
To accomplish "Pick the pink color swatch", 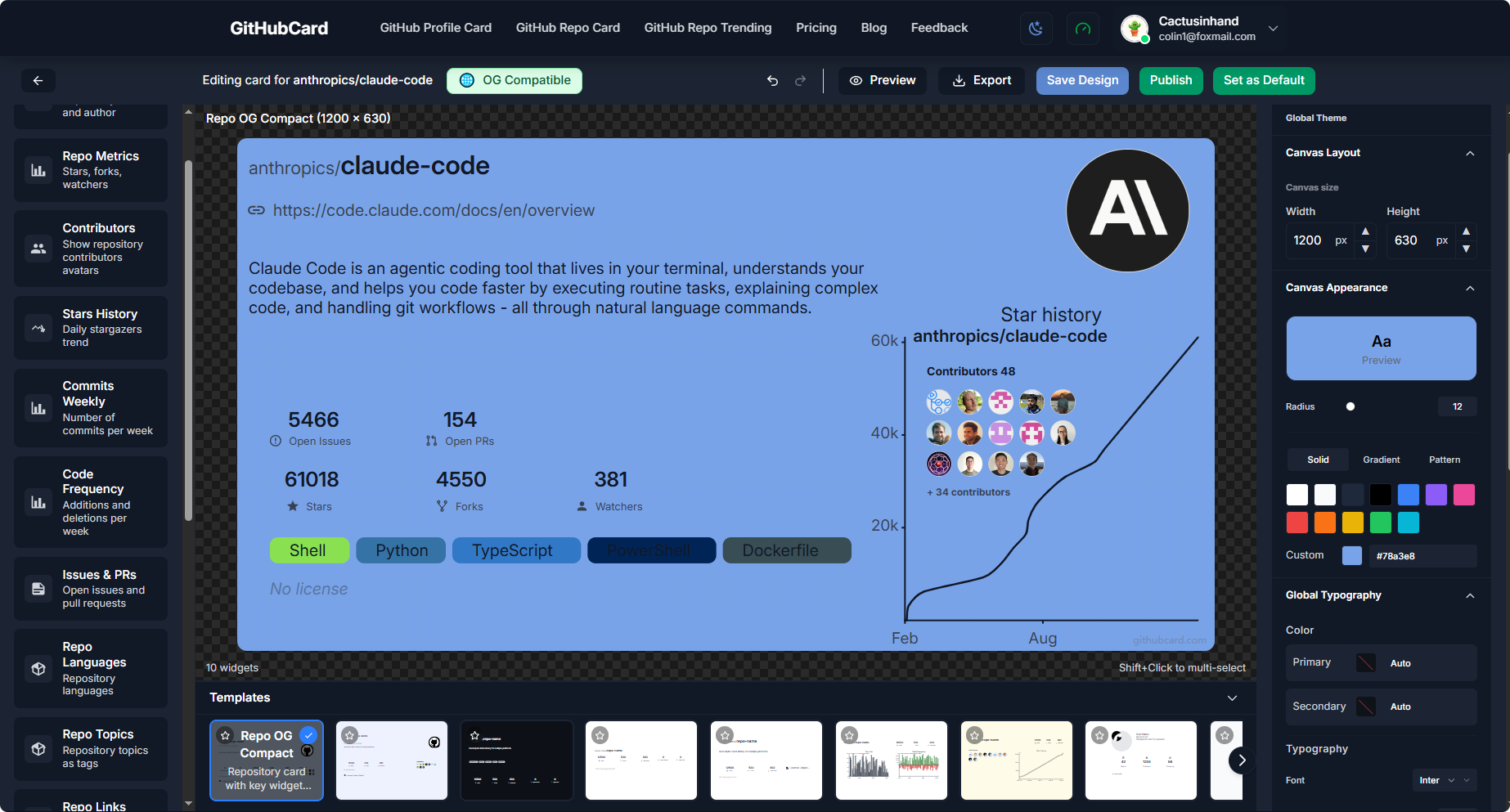I will (1464, 494).
